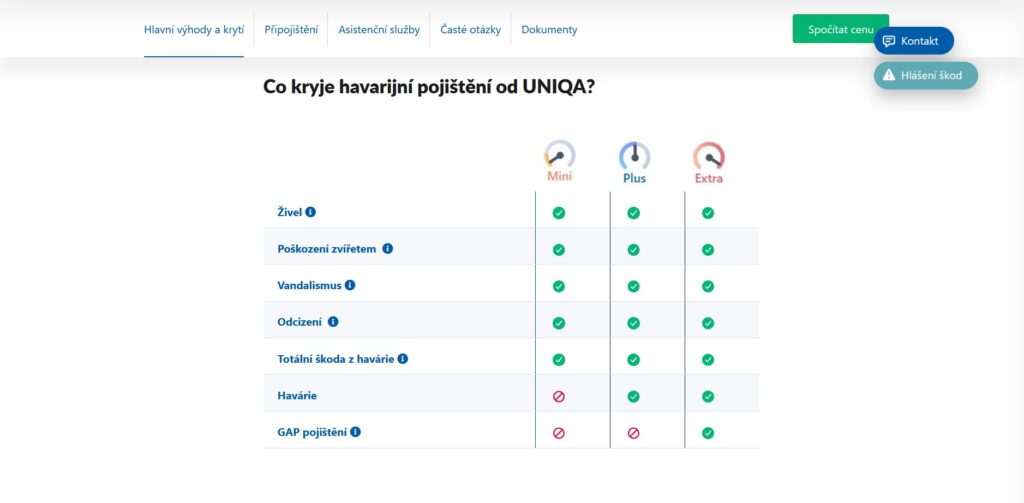Click the Totální škoda z havárie label
The image size is (1024, 503).
336,359
